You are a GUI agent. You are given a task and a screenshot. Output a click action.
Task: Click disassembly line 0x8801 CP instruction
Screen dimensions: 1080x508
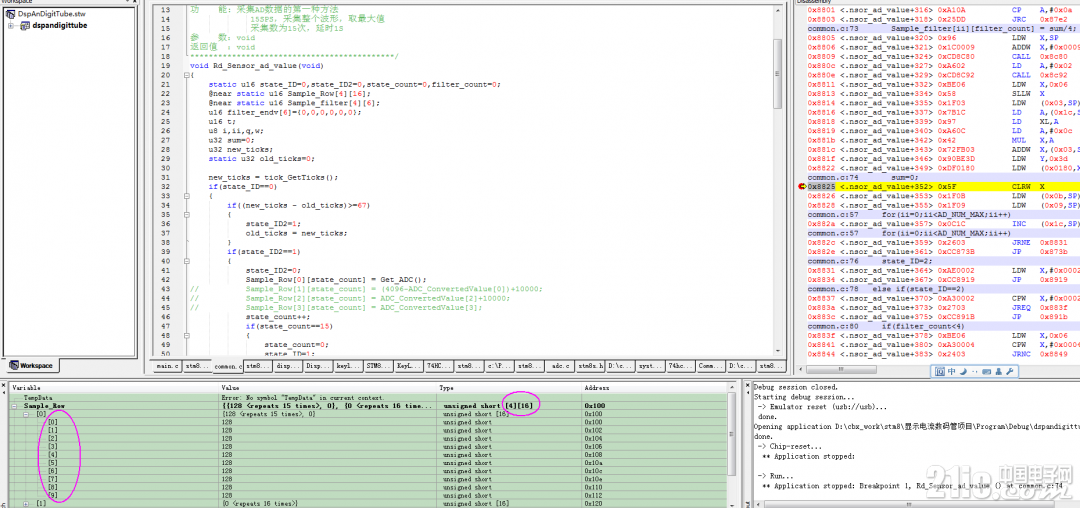(937, 10)
